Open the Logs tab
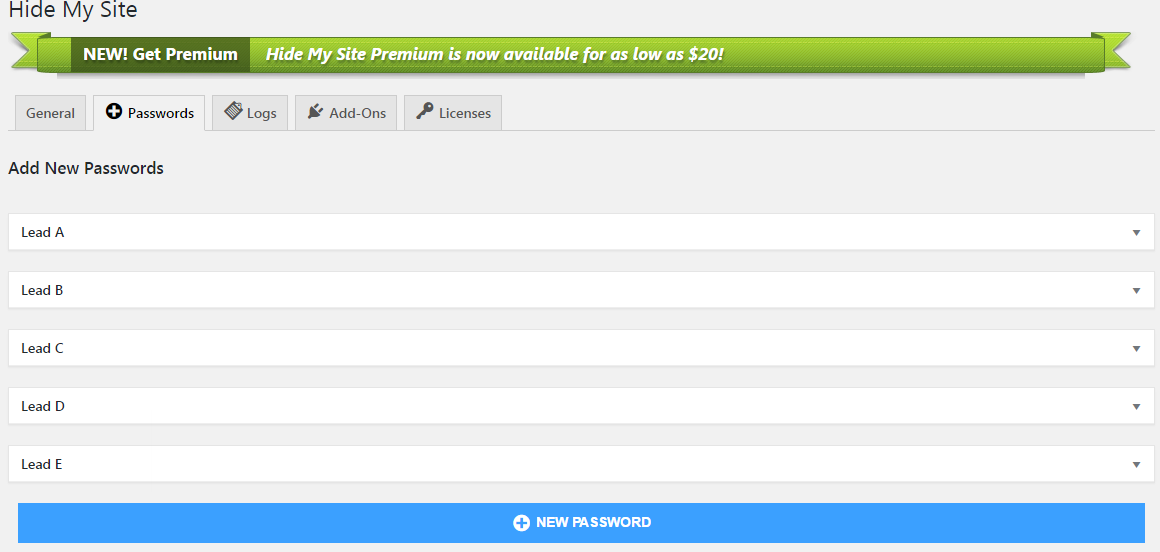1160x552 pixels. point(261,113)
